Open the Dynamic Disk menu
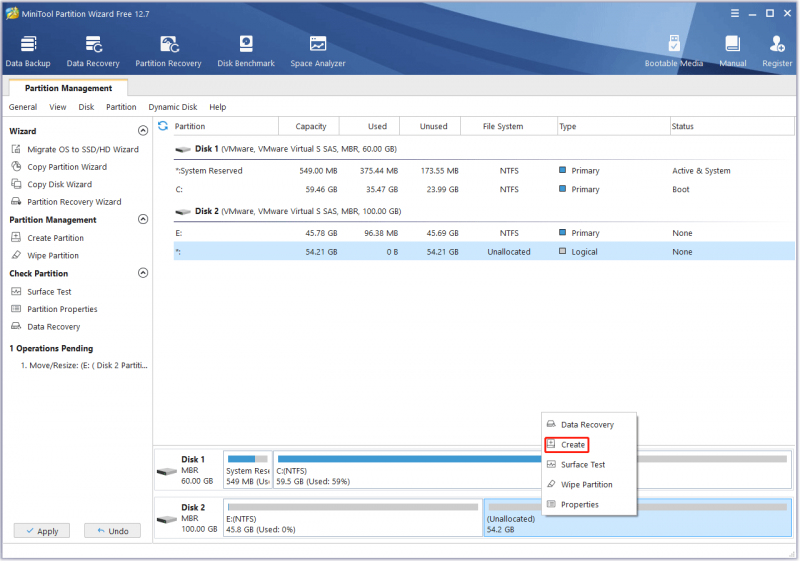The height and width of the screenshot is (561, 800). click(172, 107)
